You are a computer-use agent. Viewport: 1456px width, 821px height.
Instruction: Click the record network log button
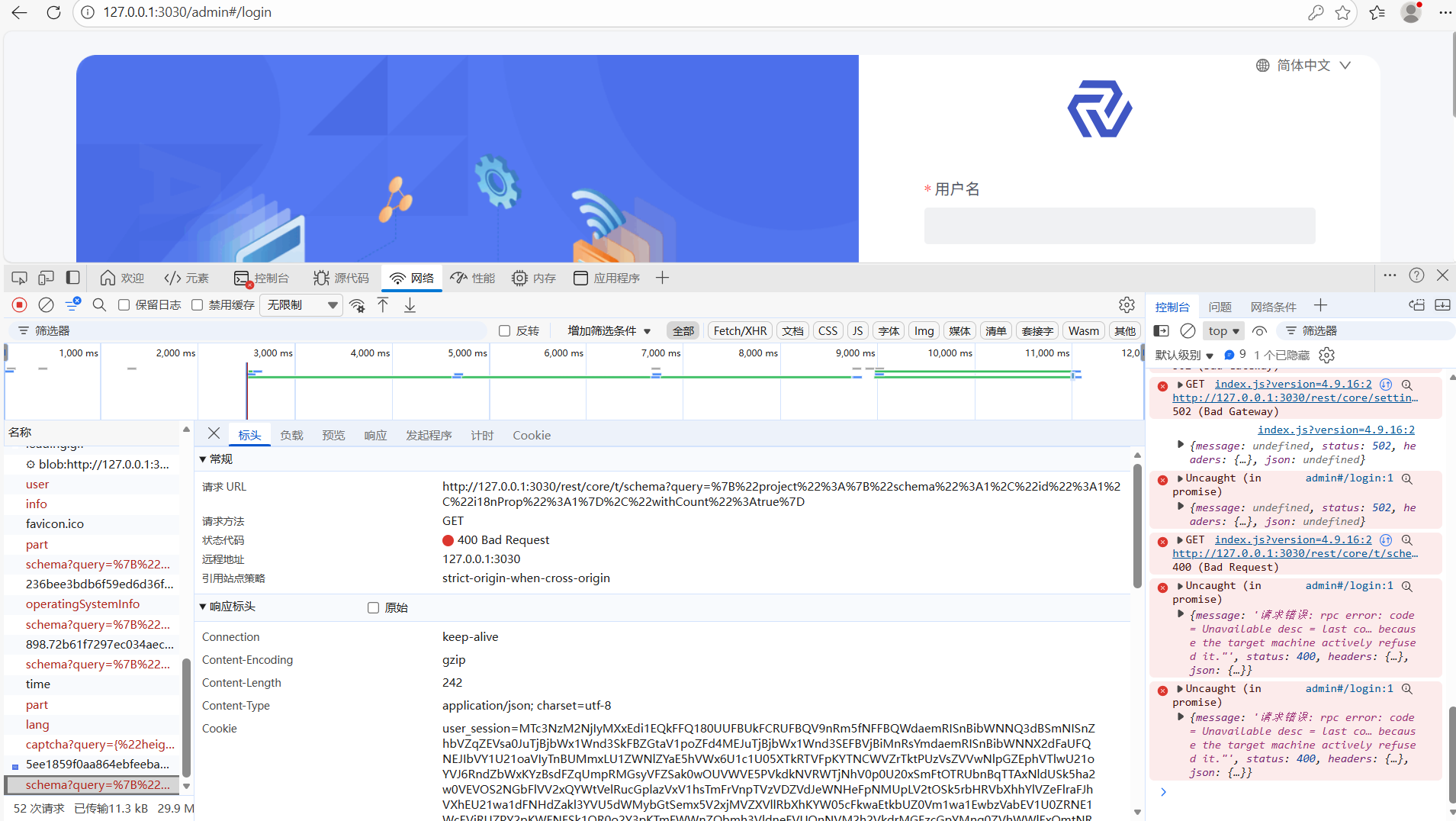click(x=20, y=305)
